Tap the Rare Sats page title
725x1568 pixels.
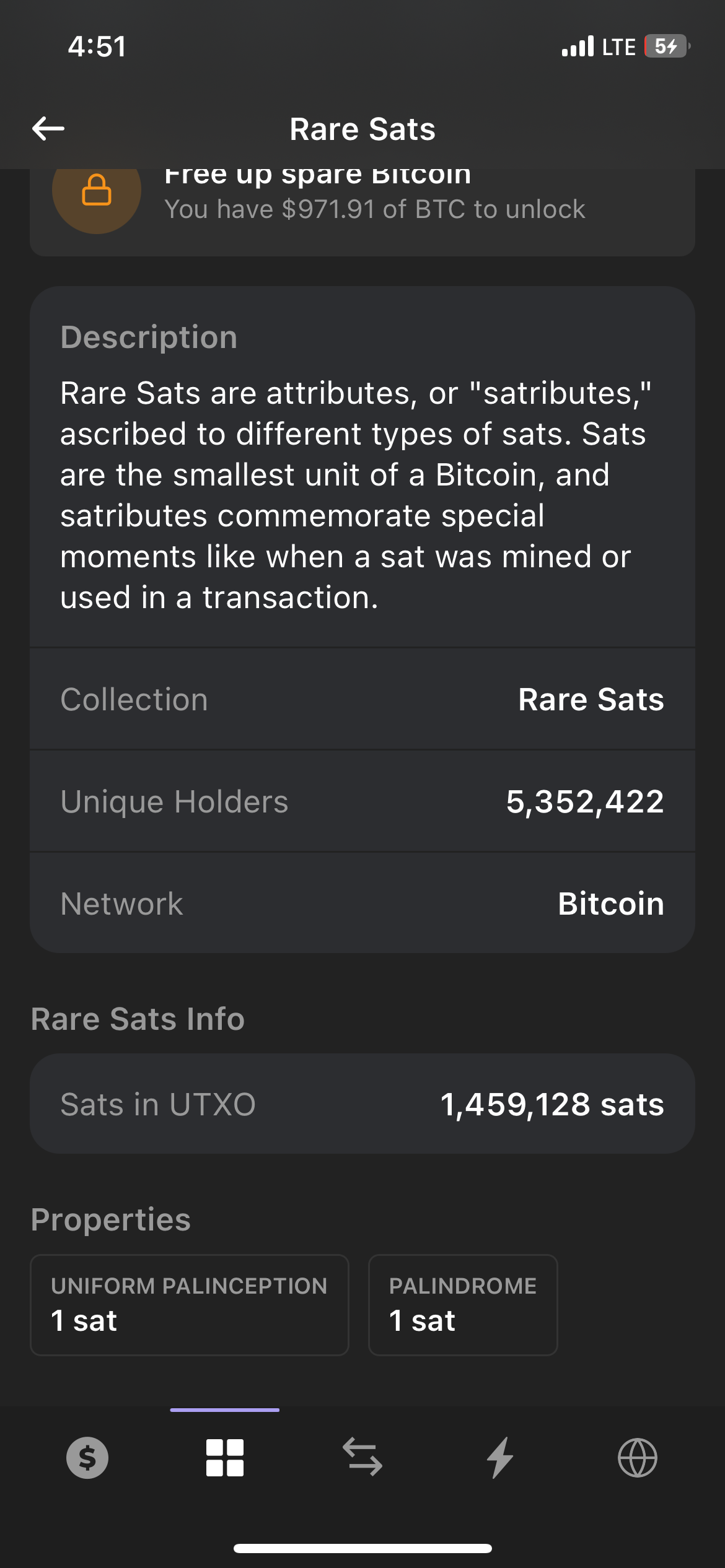(362, 129)
